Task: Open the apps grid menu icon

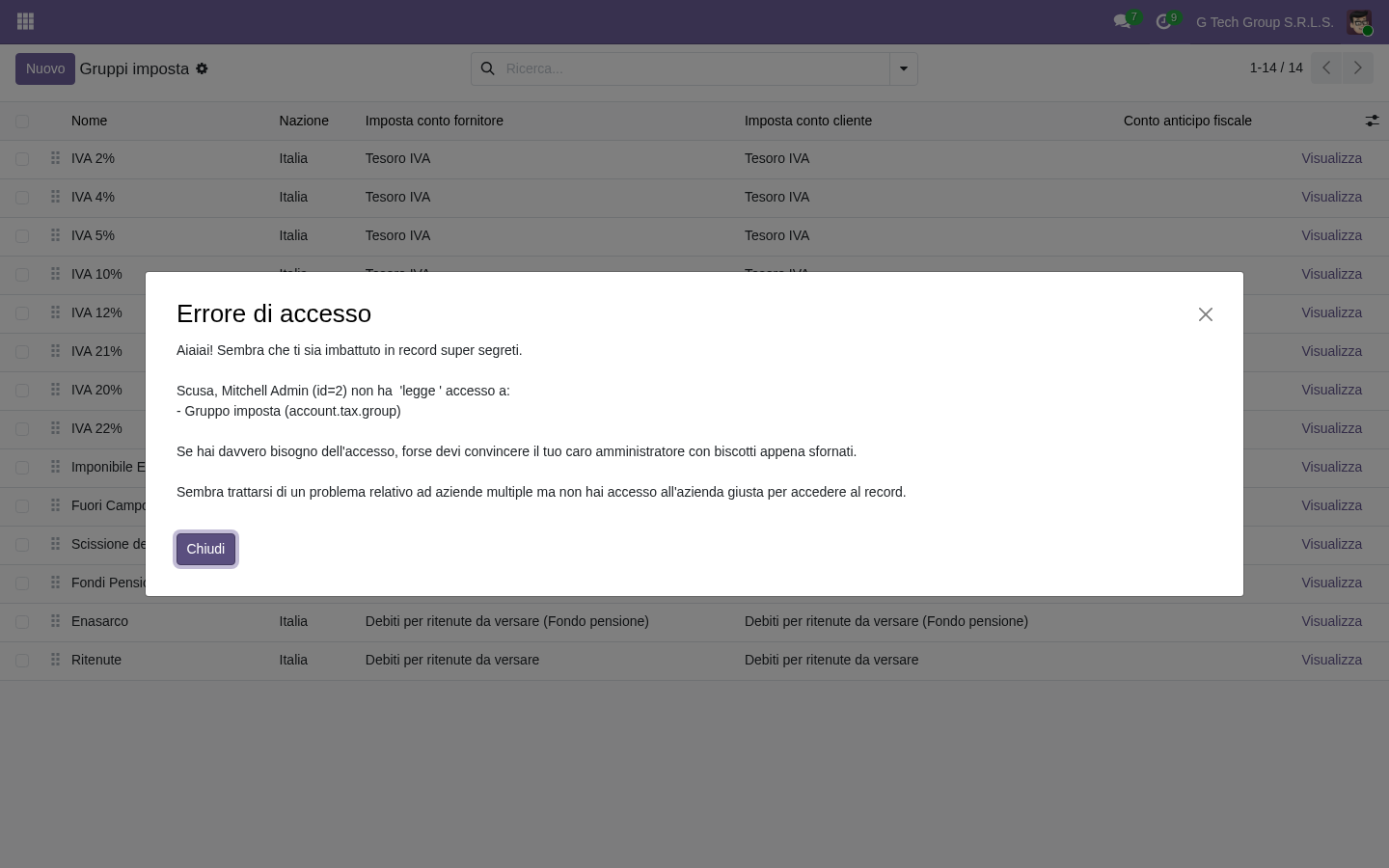Action: (26, 21)
